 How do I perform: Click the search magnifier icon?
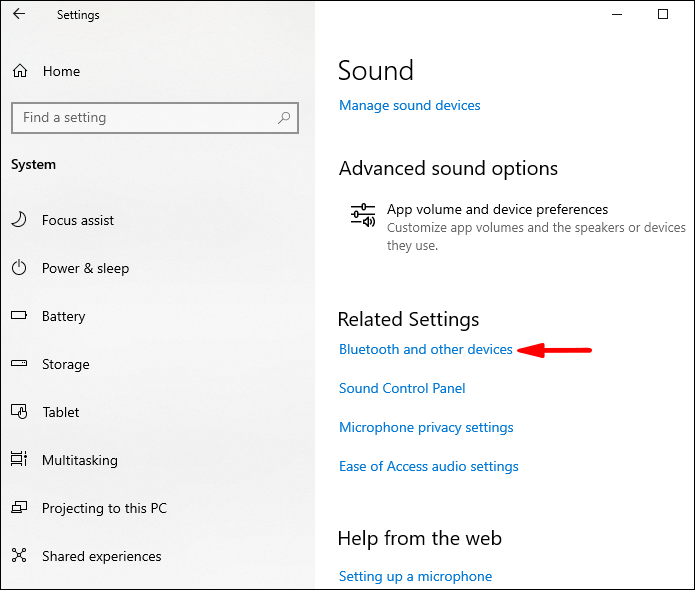(x=285, y=118)
